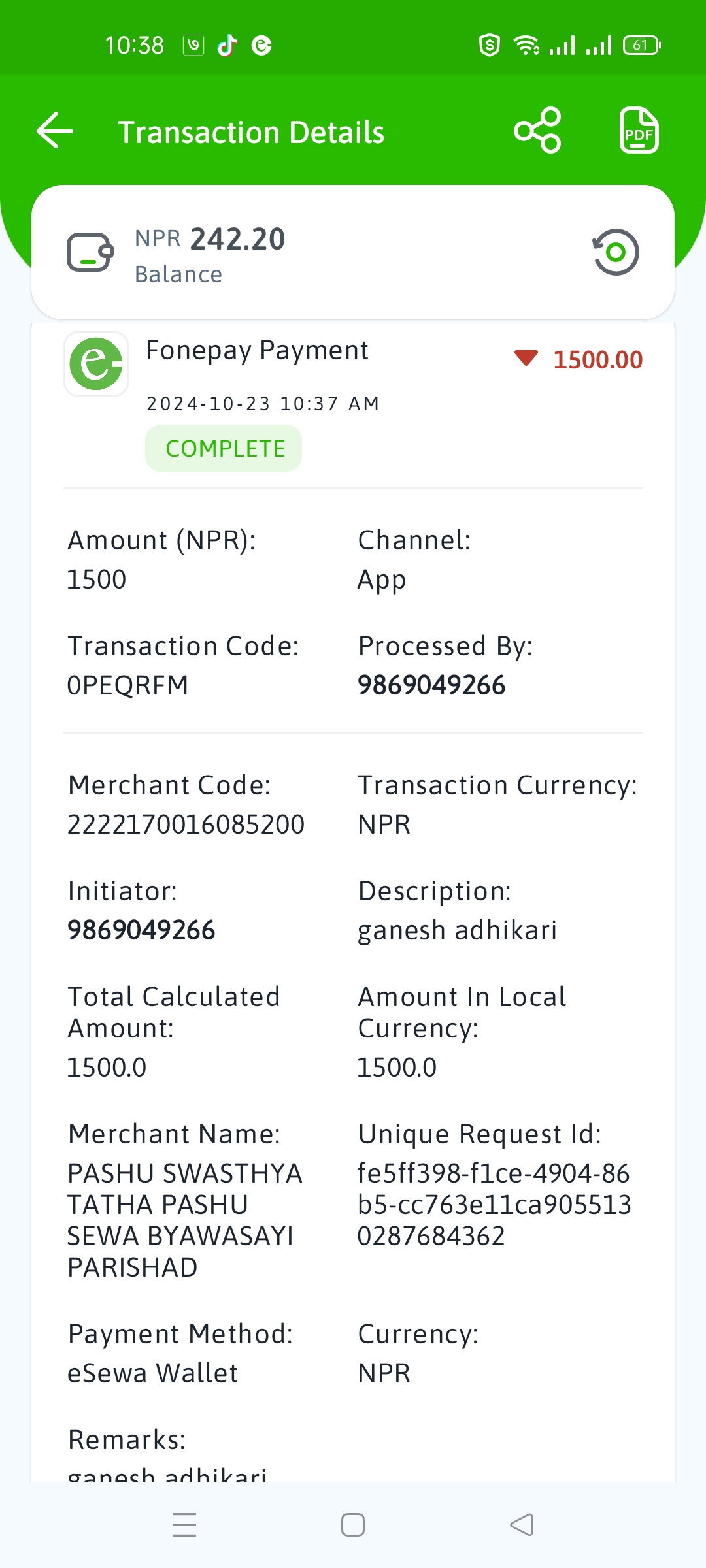706x1568 pixels.
Task: Tap the Android back navigation triangle
Action: click(x=522, y=1525)
